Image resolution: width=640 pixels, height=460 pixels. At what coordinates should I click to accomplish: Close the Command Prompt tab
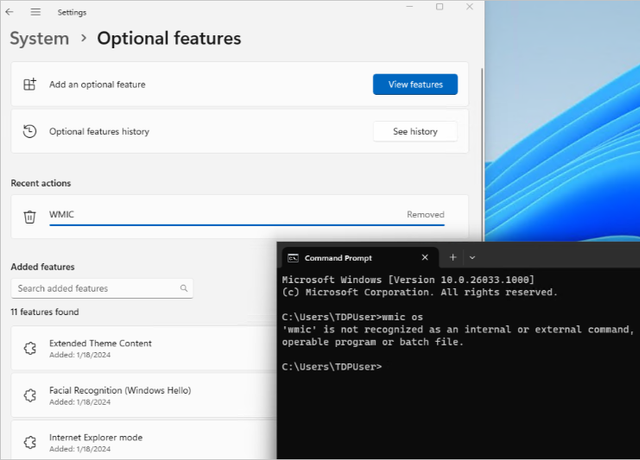(x=425, y=257)
